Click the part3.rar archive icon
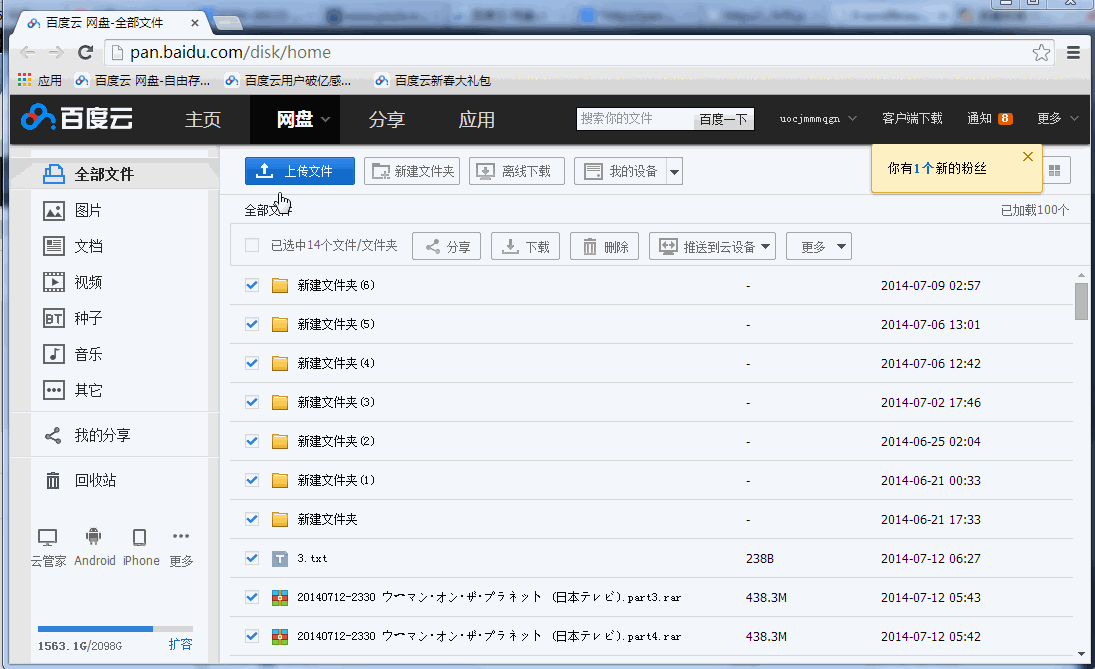 (x=280, y=598)
